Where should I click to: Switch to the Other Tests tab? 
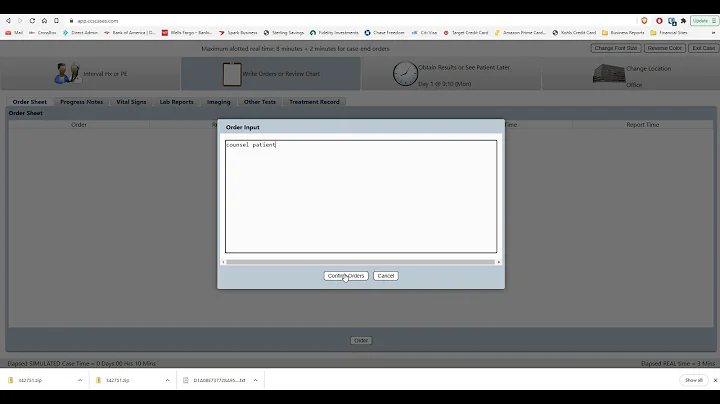click(x=259, y=102)
